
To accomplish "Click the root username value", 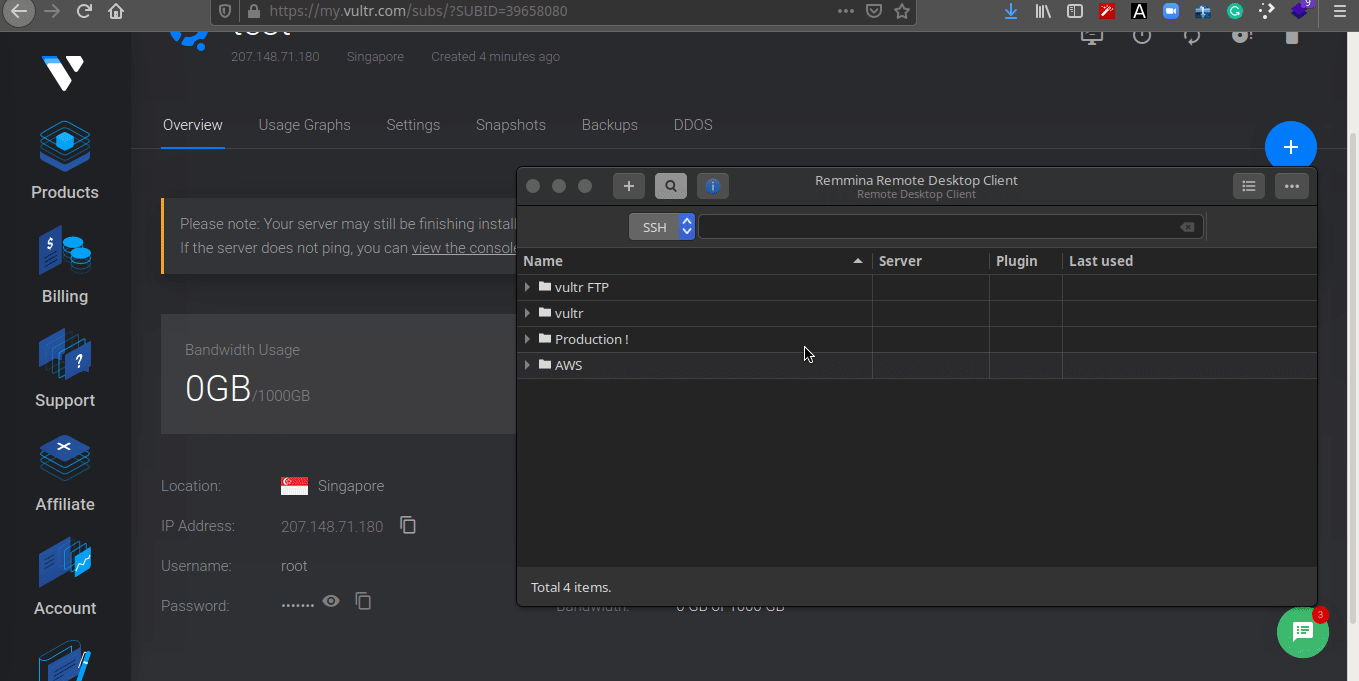I will [x=294, y=566].
